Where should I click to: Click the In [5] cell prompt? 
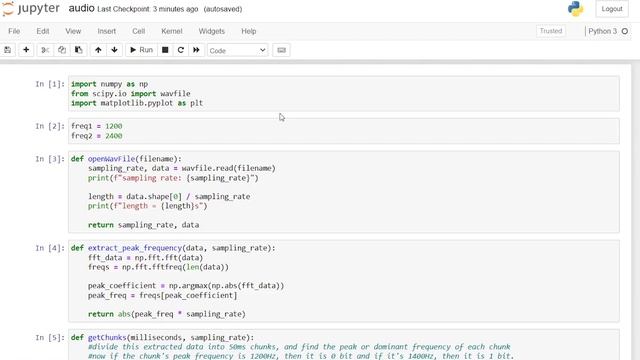tap(50, 338)
